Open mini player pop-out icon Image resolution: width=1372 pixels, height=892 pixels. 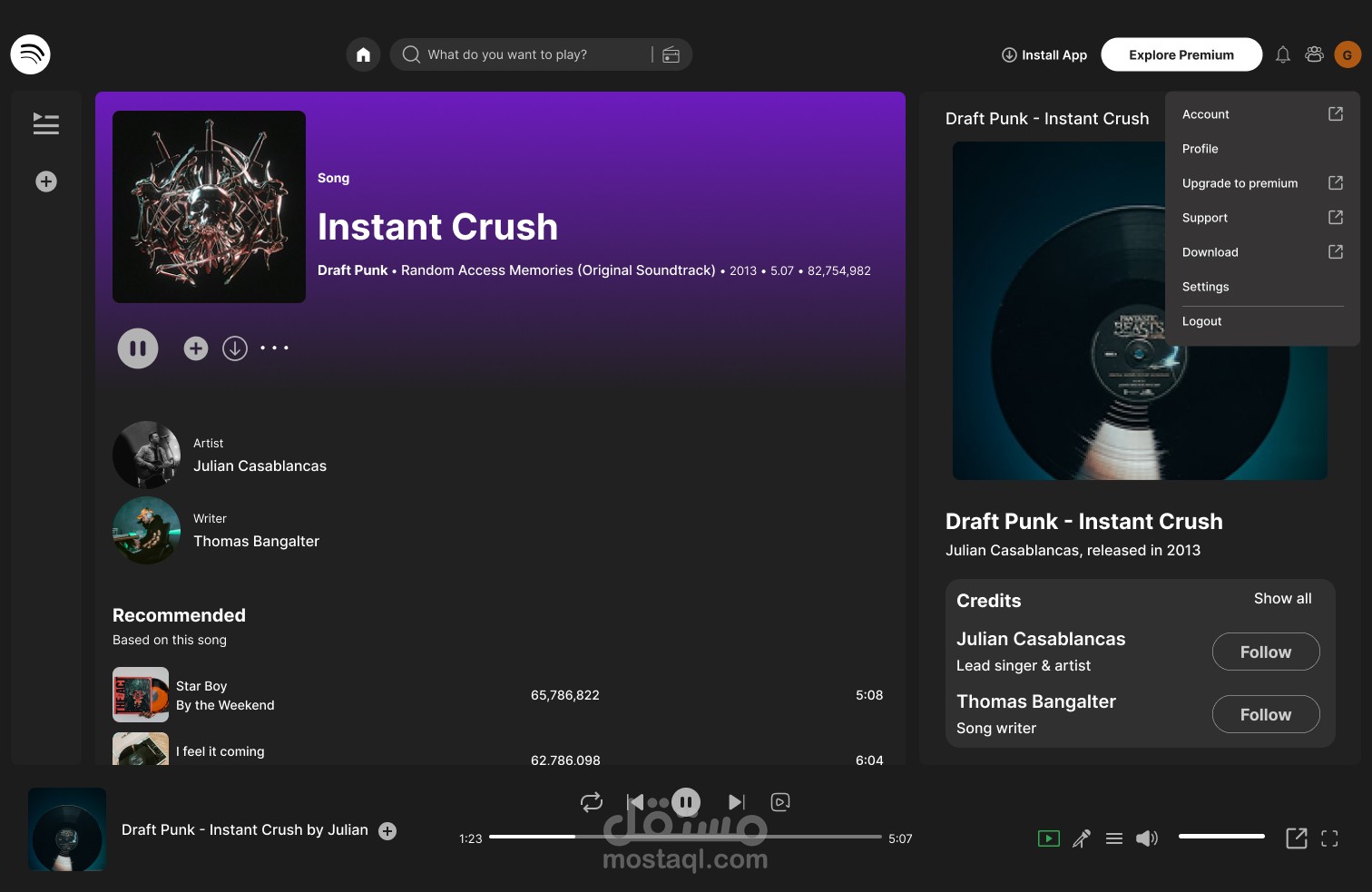(x=1297, y=838)
